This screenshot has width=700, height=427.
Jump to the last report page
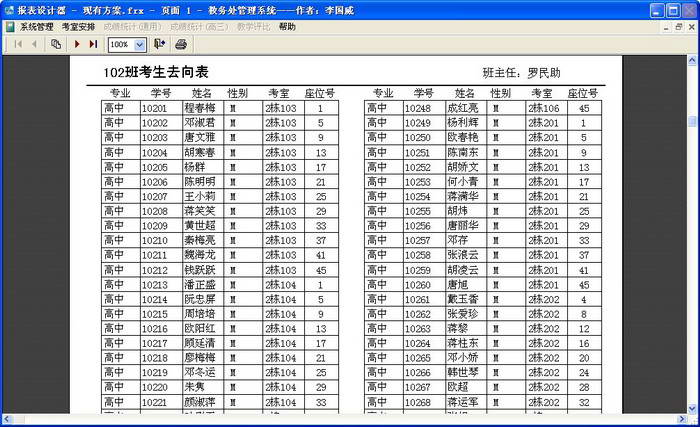click(93, 44)
